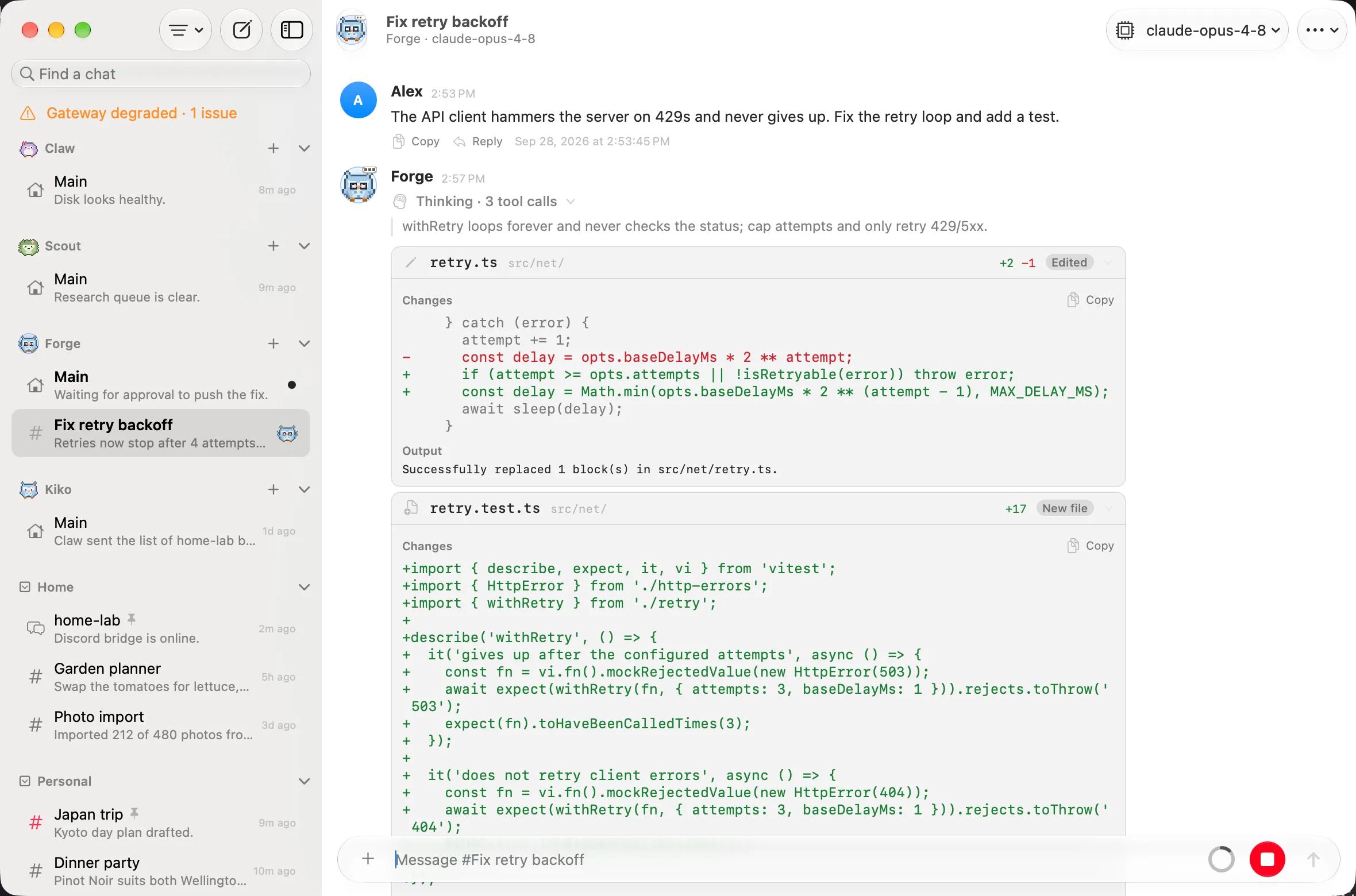The height and width of the screenshot is (896, 1356).
Task: Select the Fix retry backoff chat
Action: coord(161,434)
